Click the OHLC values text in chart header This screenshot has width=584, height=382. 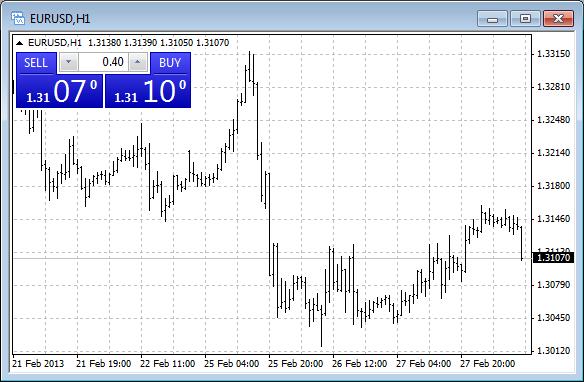click(x=159, y=43)
